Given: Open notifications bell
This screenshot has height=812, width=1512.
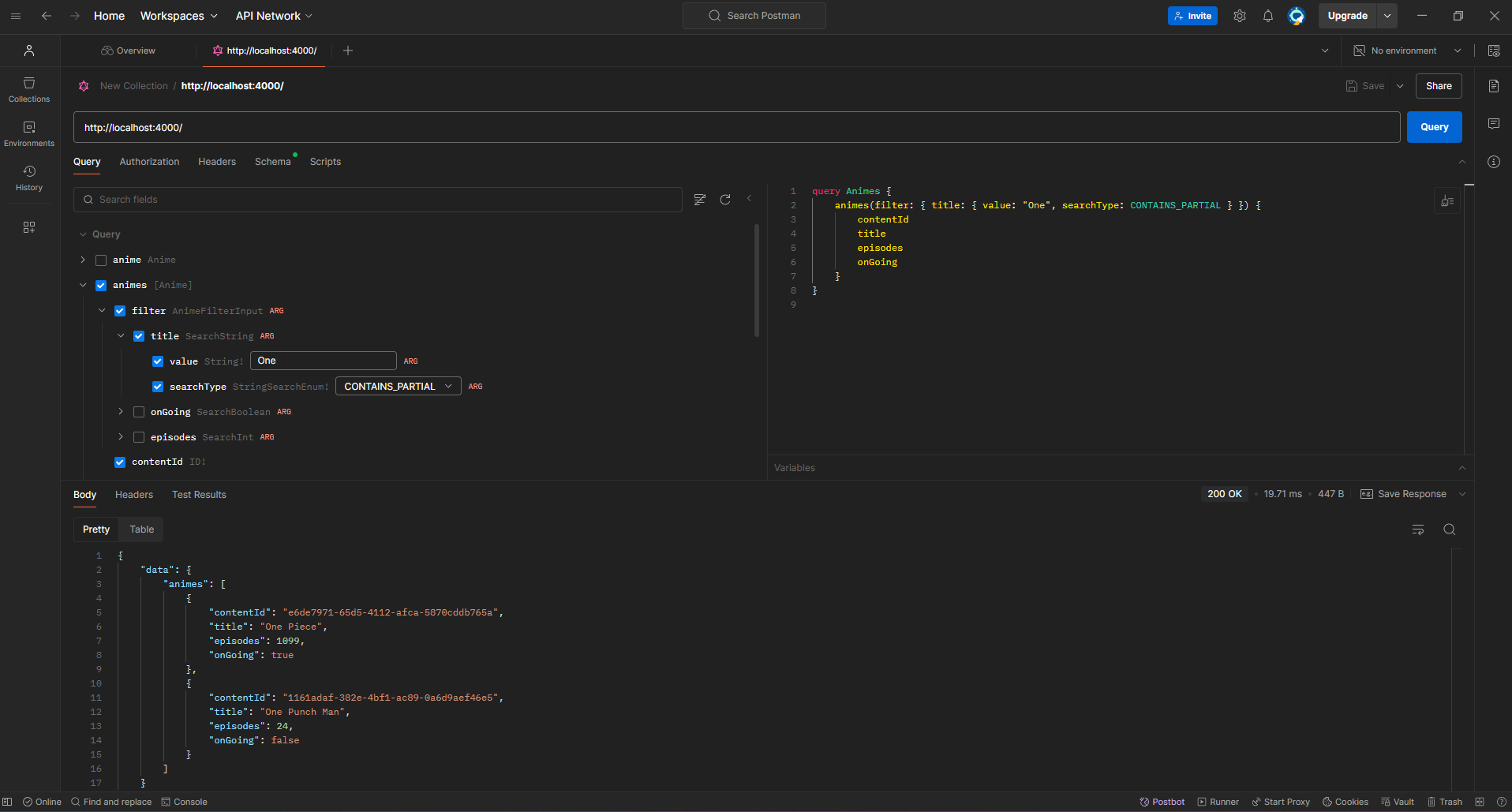Looking at the screenshot, I should (1268, 16).
